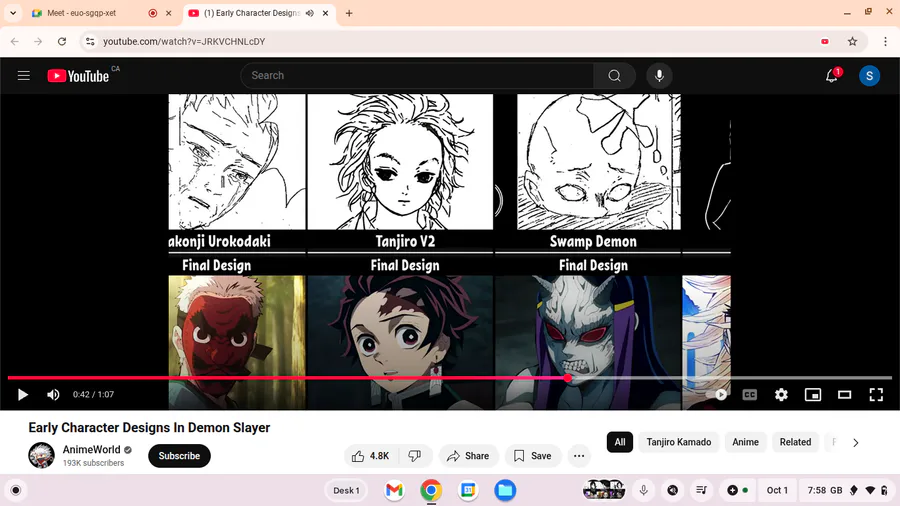Like the video with thumbs up
Image resolution: width=900 pixels, height=506 pixels.
coord(371,456)
